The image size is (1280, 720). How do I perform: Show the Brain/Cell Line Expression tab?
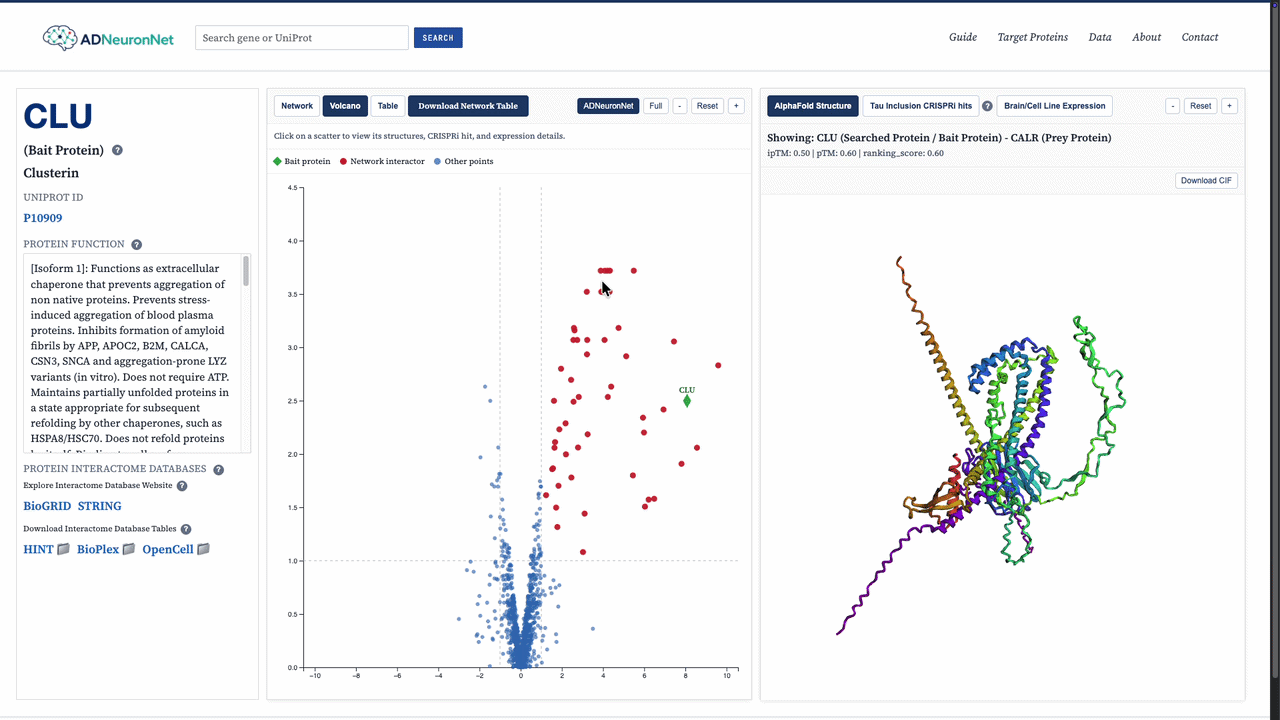coord(1055,106)
